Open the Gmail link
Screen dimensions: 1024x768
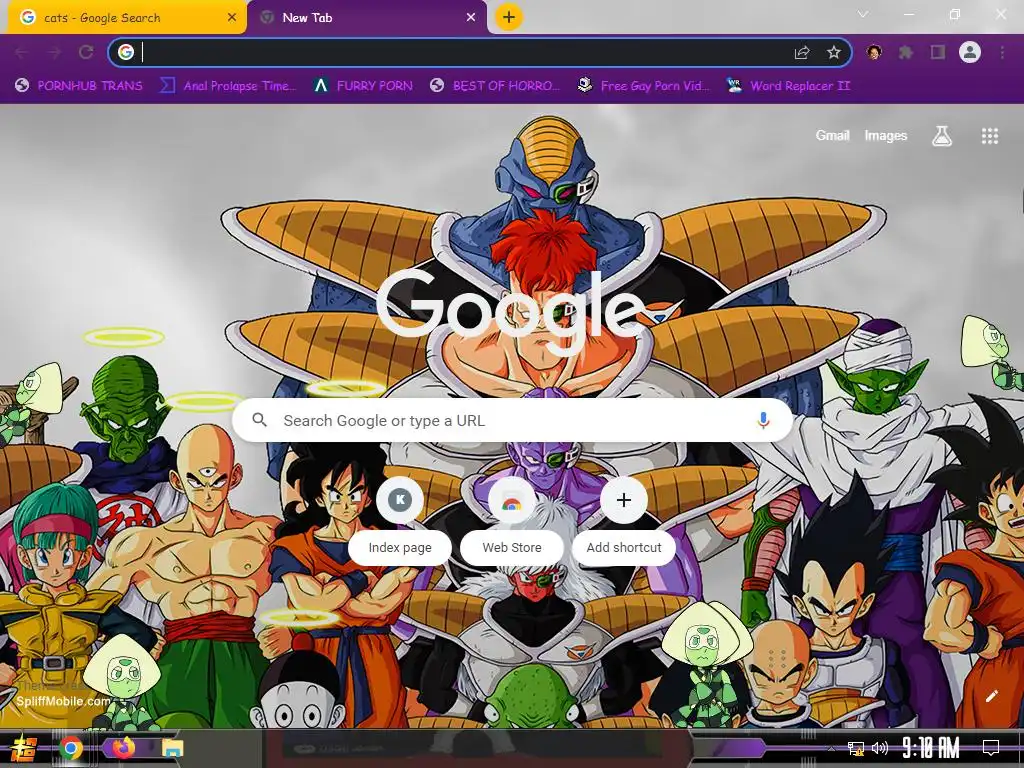832,136
